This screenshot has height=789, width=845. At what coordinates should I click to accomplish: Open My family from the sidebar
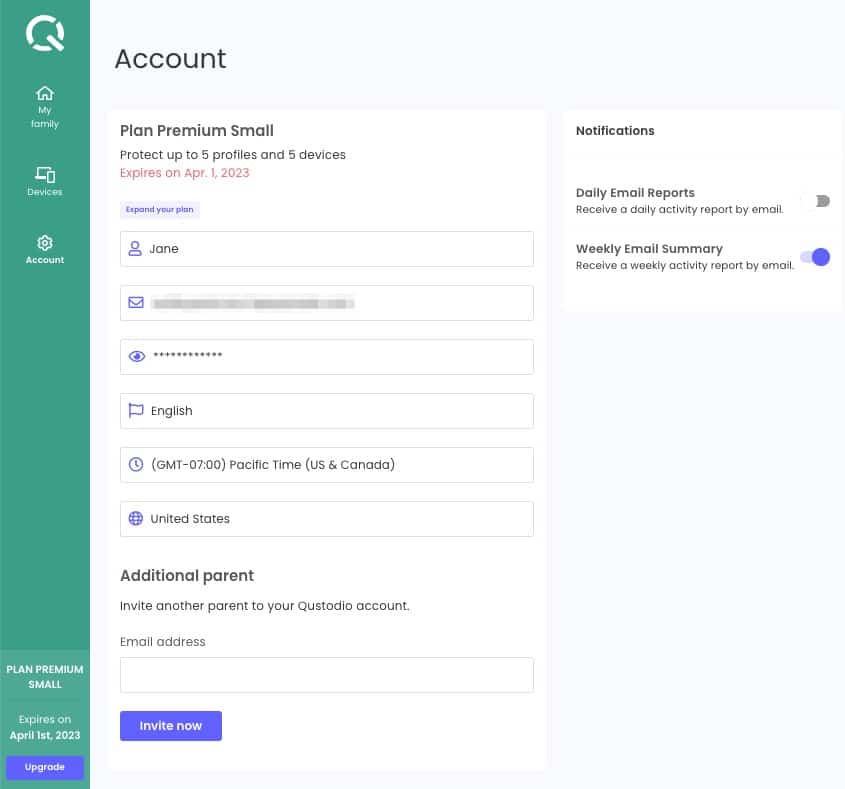(x=45, y=107)
